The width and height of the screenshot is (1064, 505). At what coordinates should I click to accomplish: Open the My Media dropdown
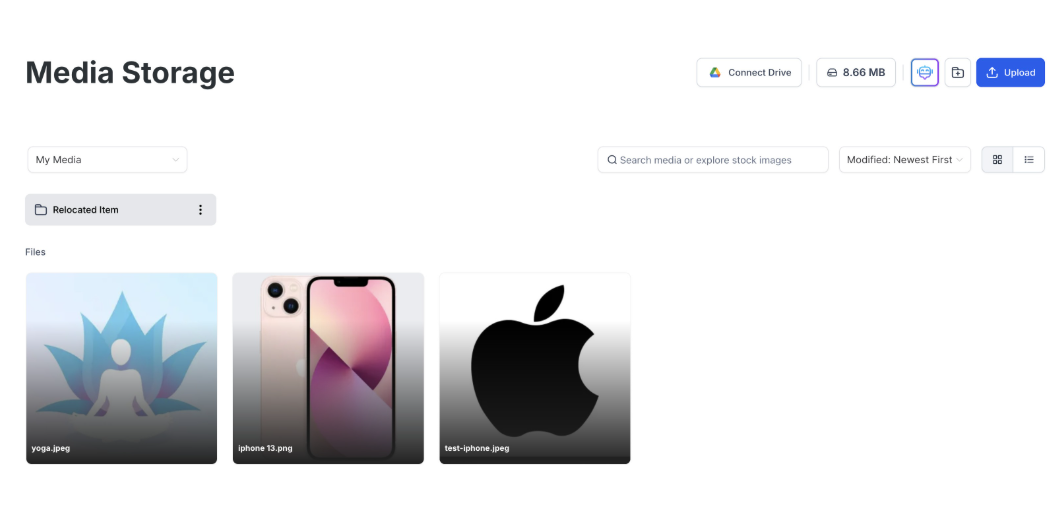[107, 160]
